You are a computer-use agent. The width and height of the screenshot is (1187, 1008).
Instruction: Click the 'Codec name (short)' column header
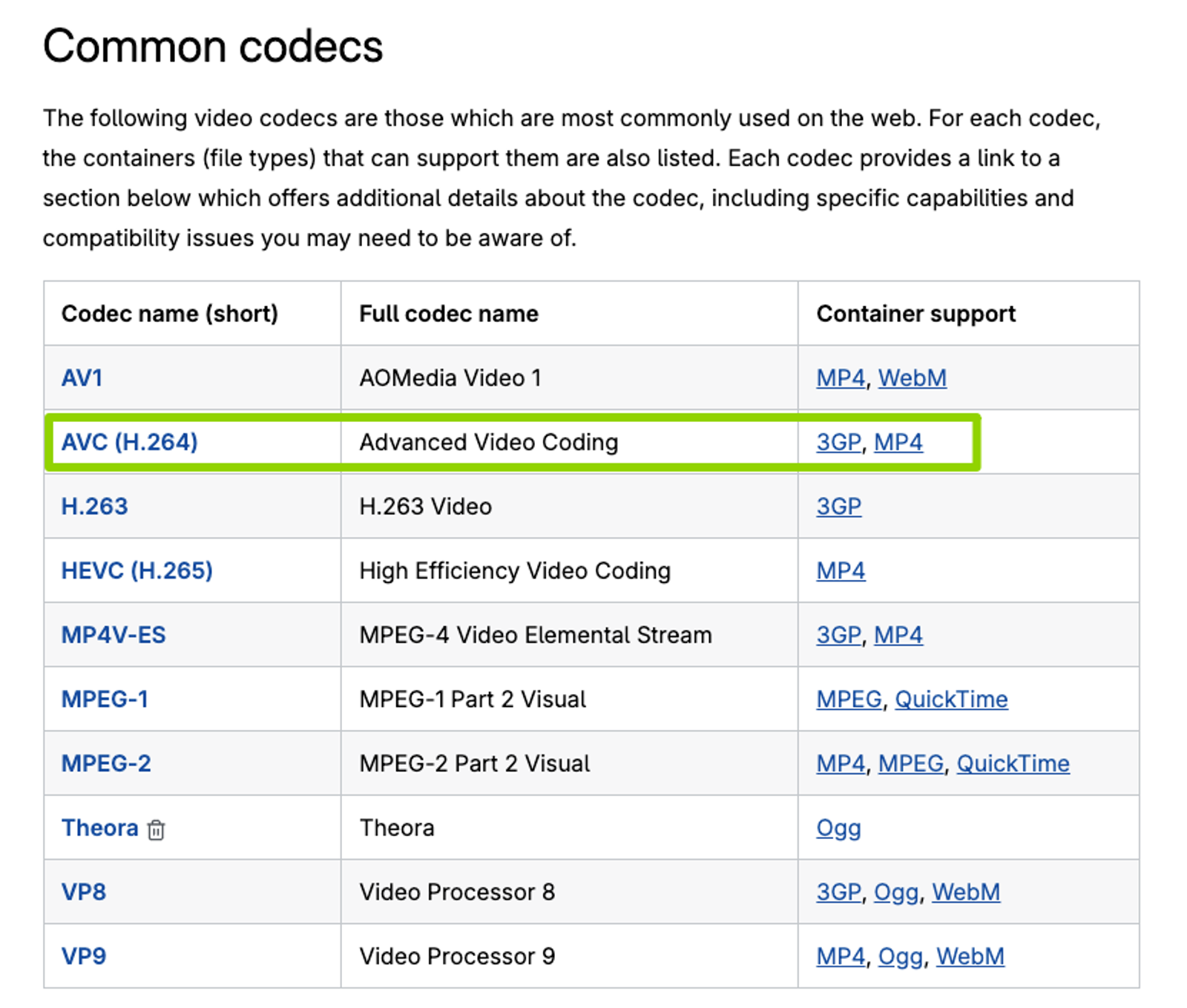click(170, 314)
